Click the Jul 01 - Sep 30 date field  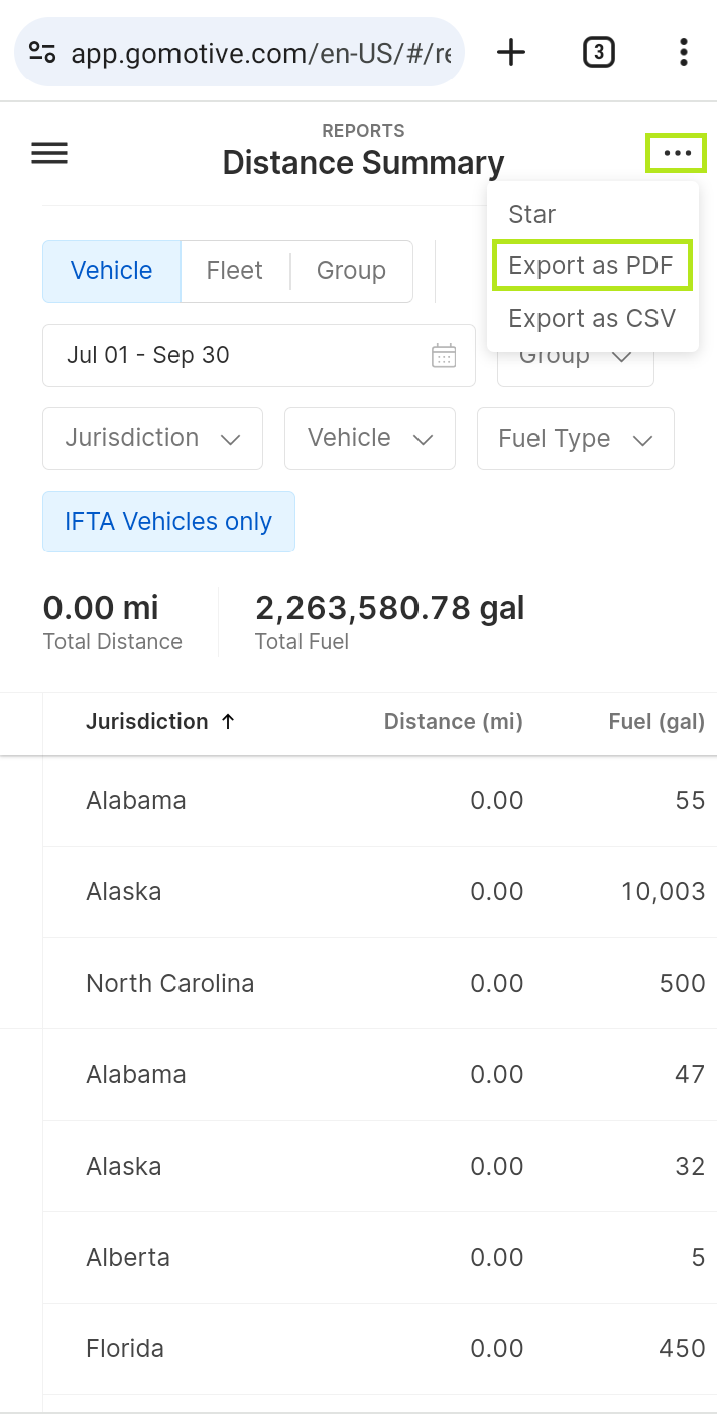click(x=259, y=355)
